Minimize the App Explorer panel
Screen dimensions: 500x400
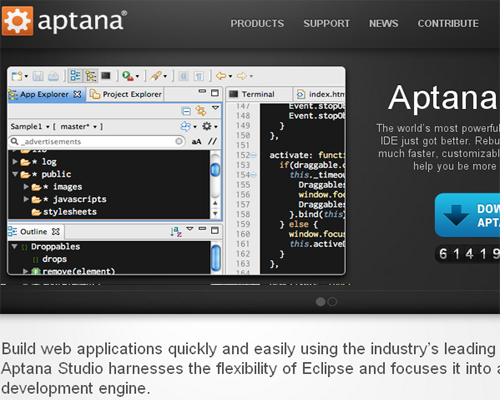(202, 91)
